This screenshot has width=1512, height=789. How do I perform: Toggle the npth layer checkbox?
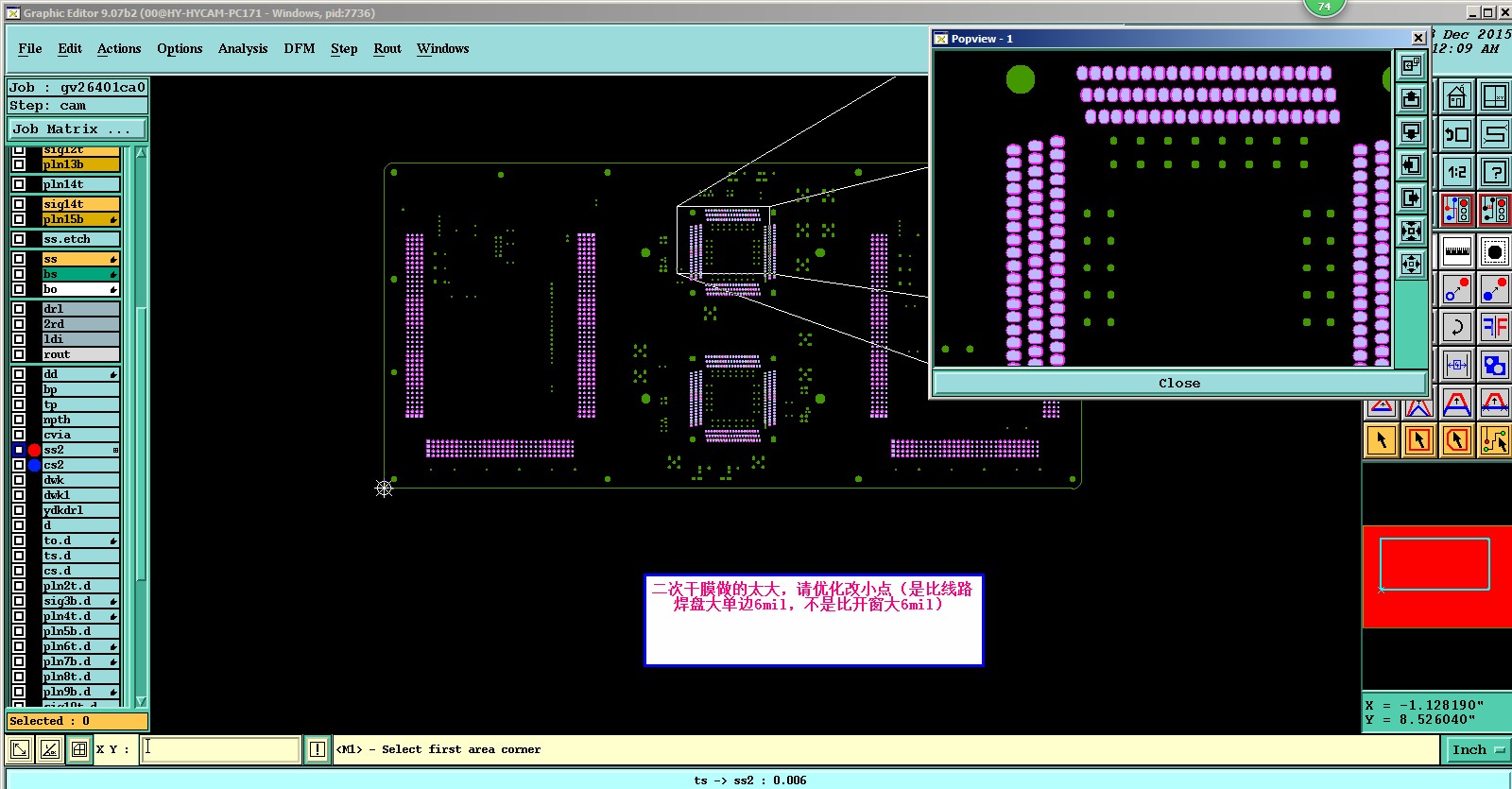point(19,420)
